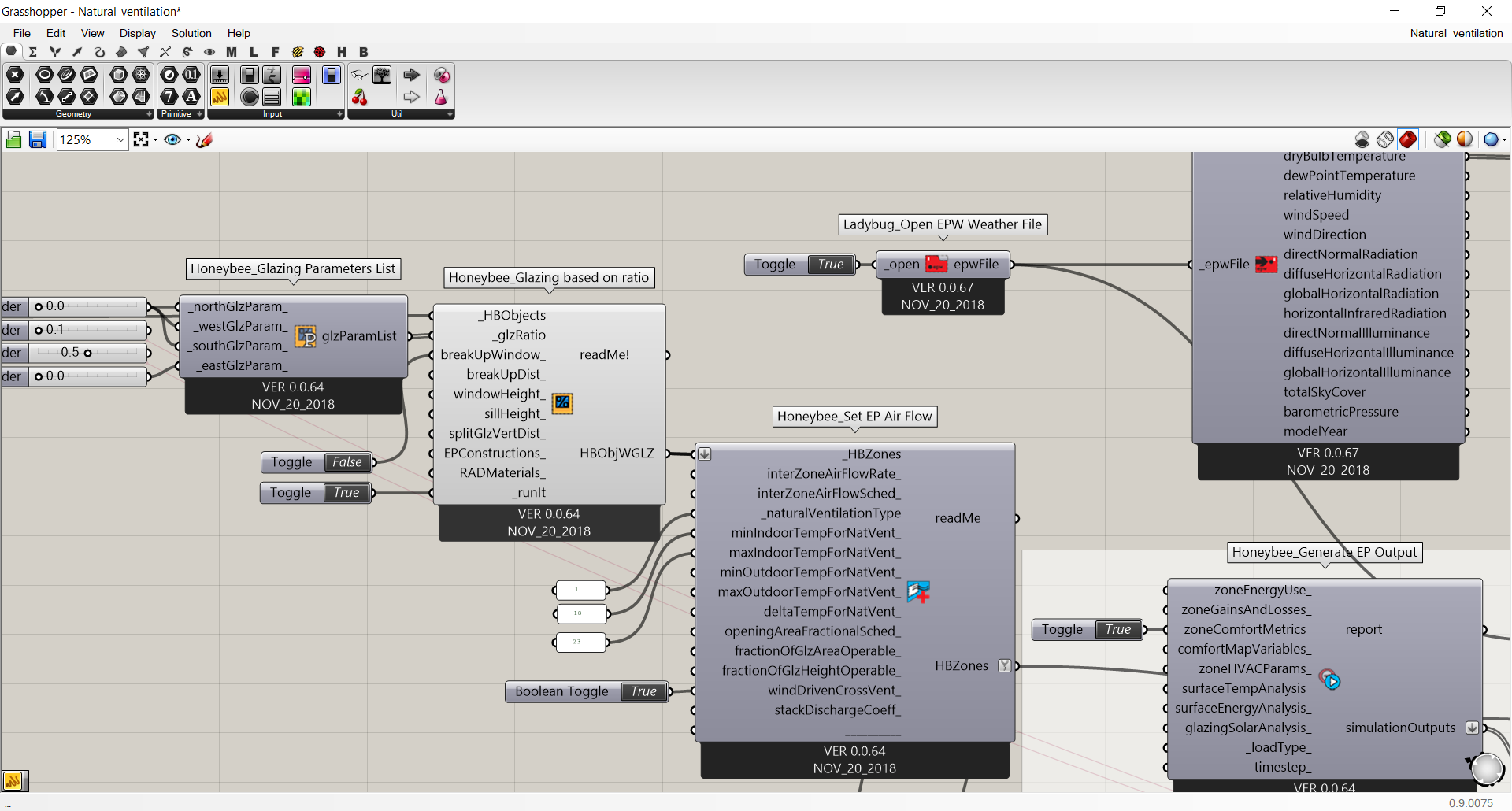Open the preview eye dropdown arrow
1512x811 pixels.
(x=188, y=140)
